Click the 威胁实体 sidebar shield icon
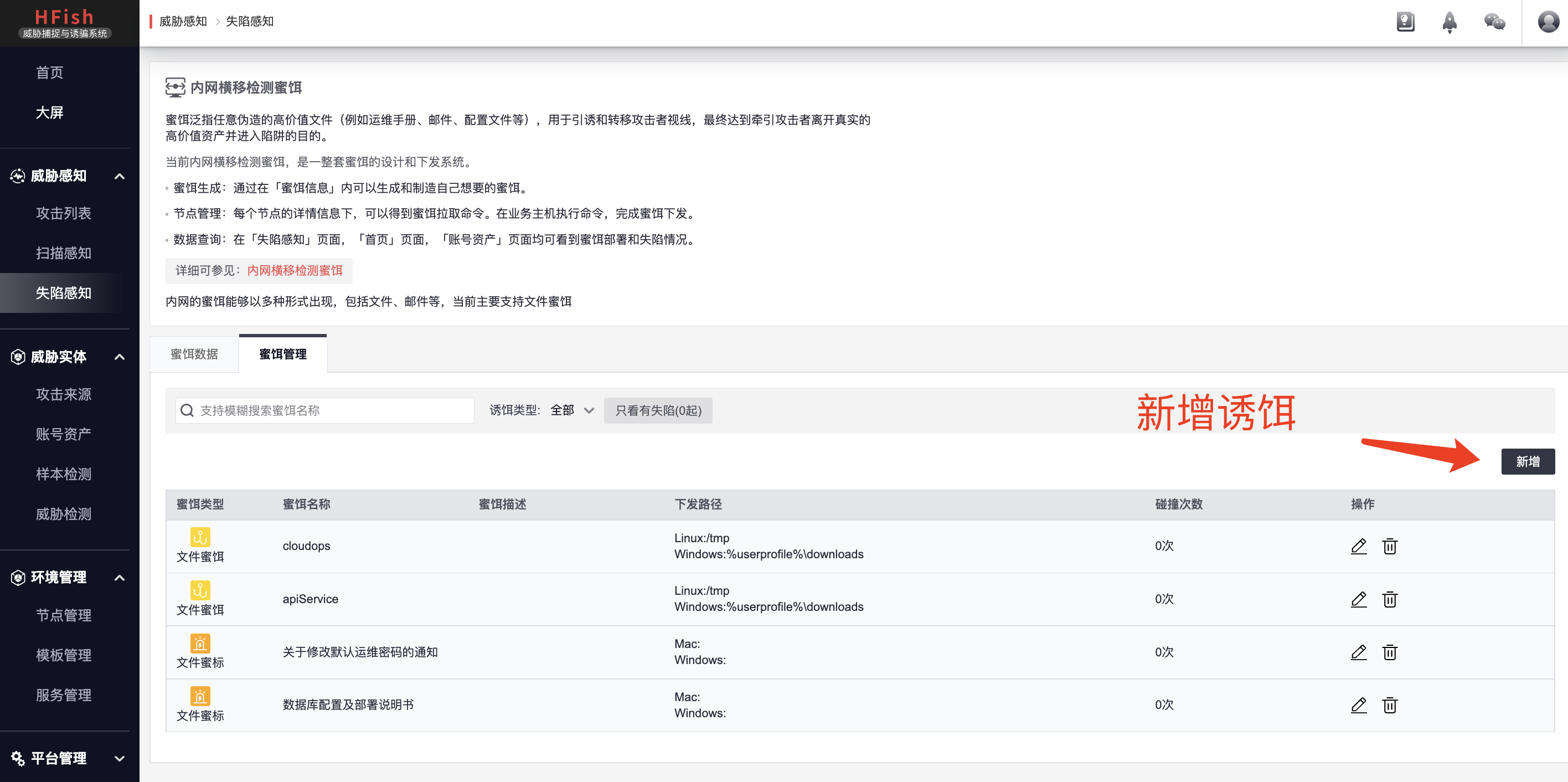 pos(18,357)
